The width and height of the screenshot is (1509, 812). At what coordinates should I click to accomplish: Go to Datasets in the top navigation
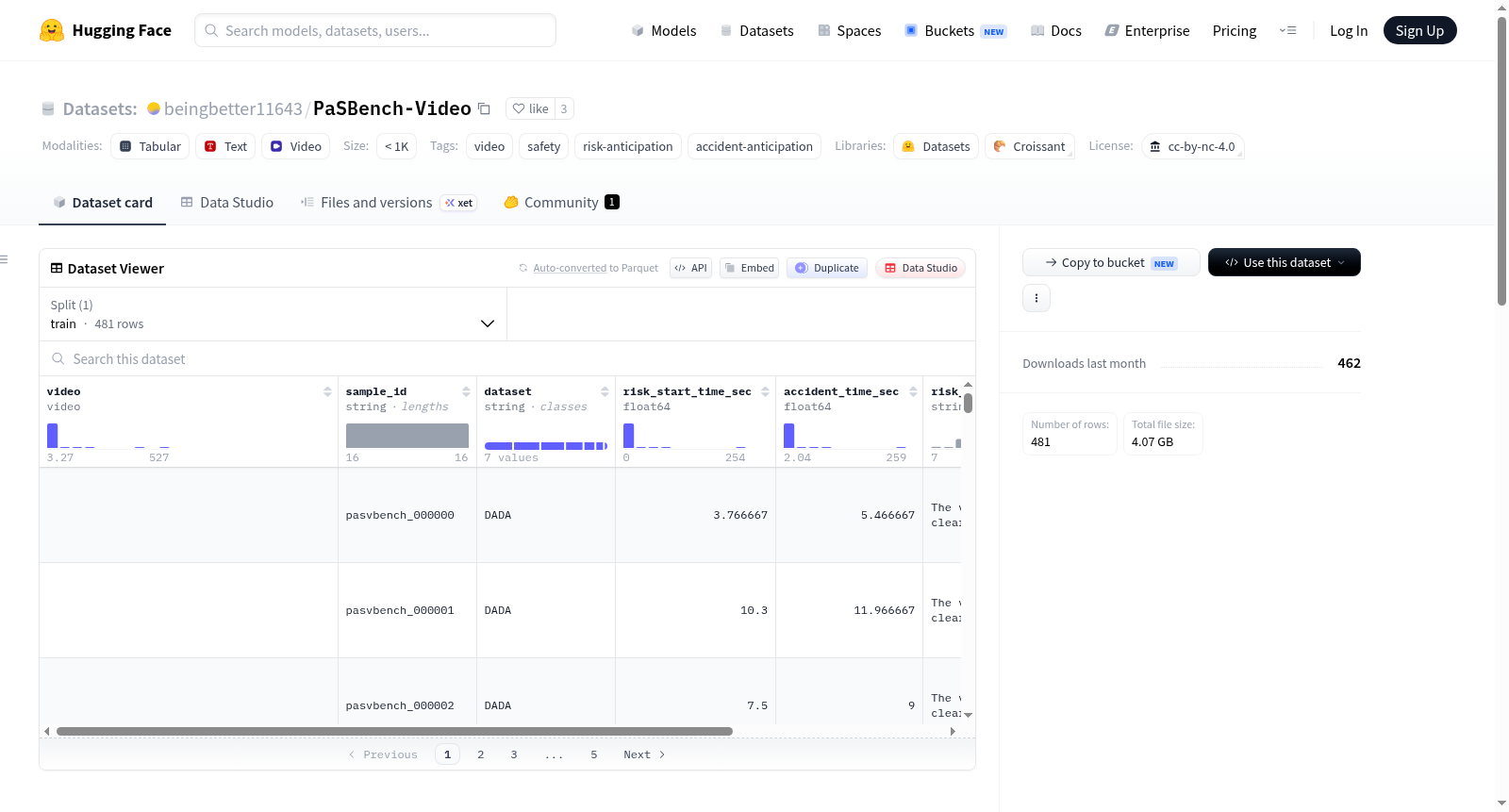click(756, 31)
